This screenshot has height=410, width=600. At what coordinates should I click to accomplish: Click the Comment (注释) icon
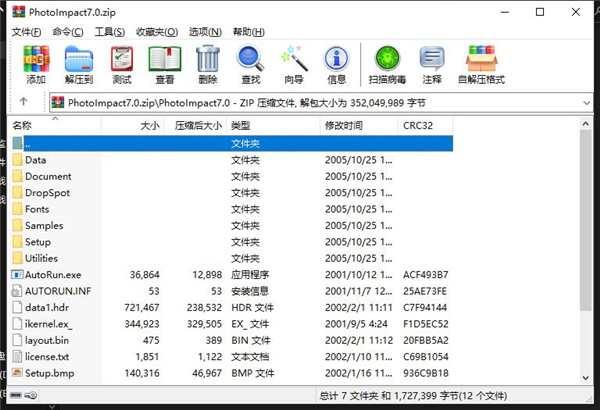pos(432,59)
